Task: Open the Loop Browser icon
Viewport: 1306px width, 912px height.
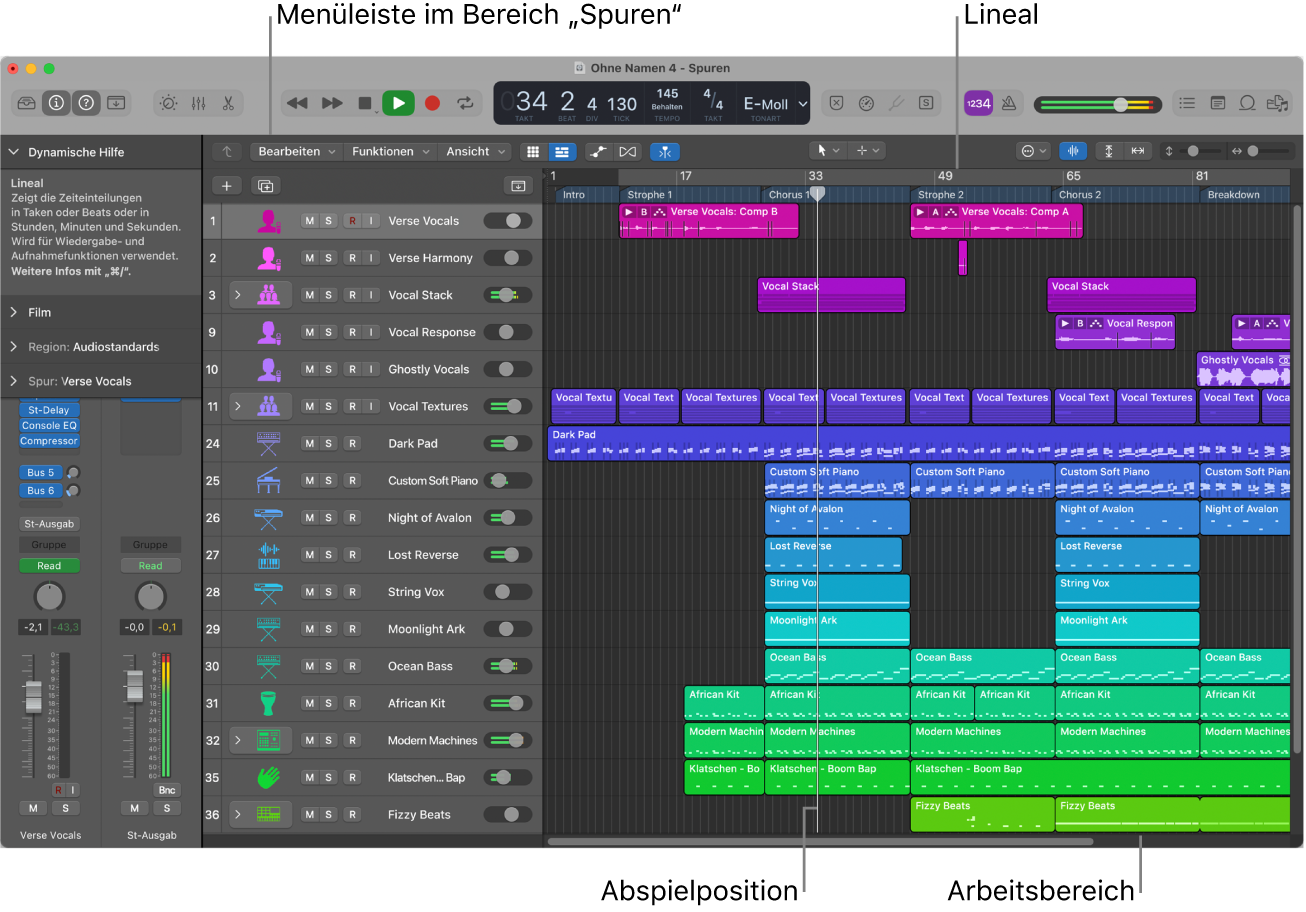Action: click(x=1247, y=102)
